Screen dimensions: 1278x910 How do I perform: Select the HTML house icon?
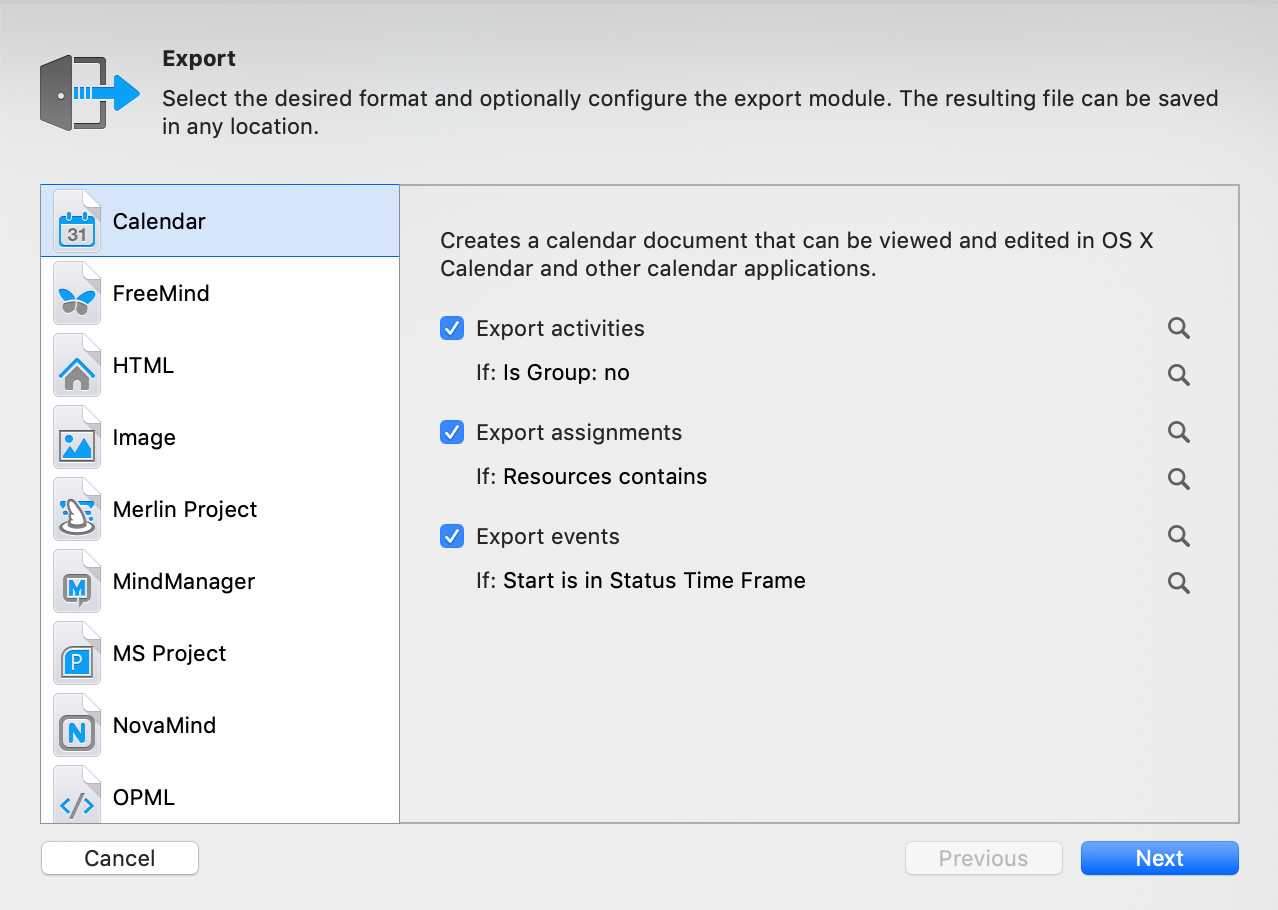77,365
